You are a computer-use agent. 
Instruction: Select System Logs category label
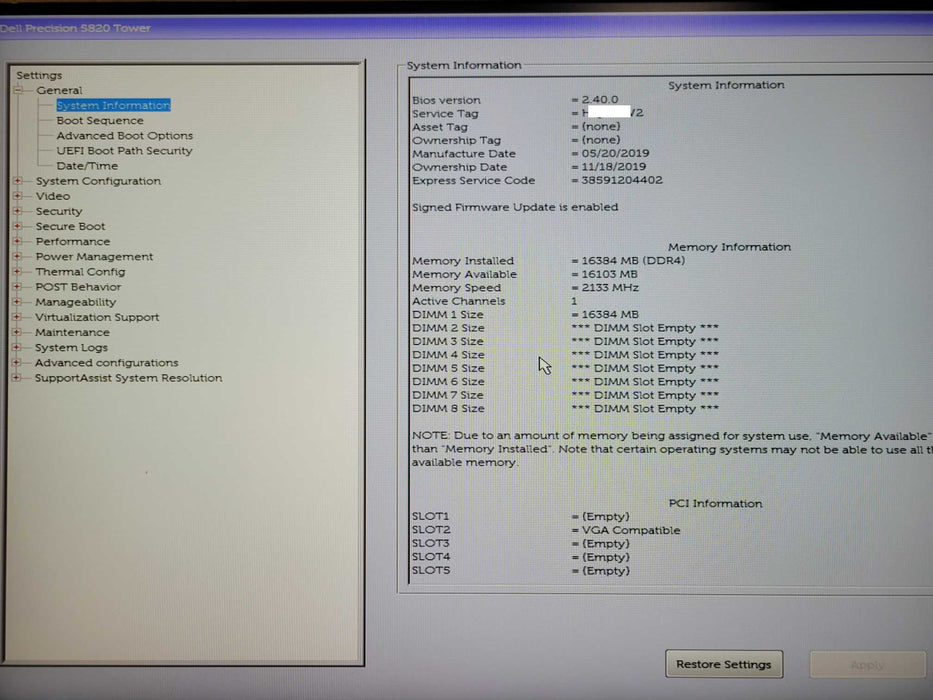(x=71, y=348)
